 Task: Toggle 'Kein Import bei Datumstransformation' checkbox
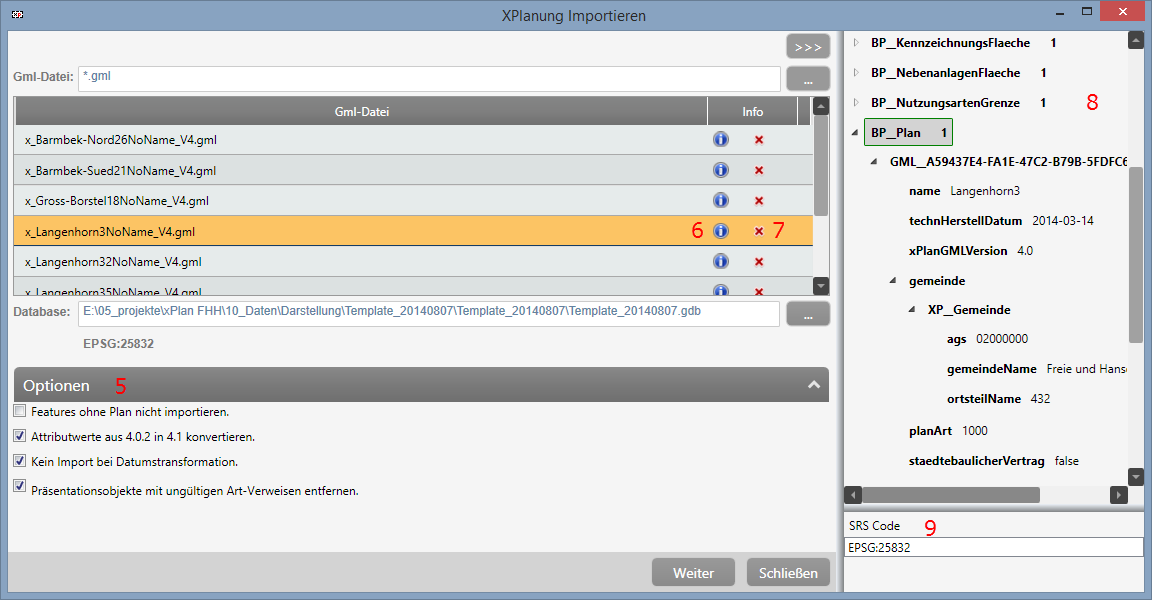pyautogui.click(x=20, y=461)
